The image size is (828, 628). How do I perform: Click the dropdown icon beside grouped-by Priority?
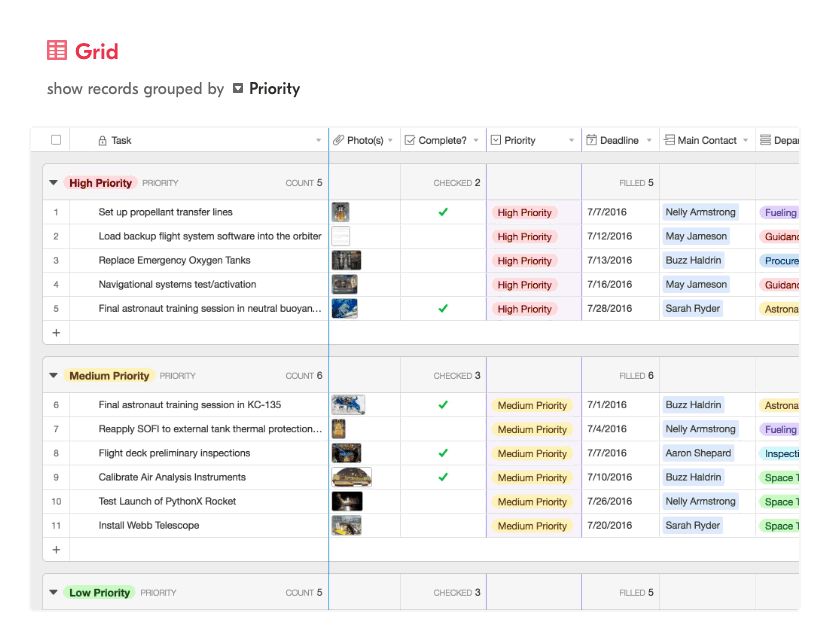[238, 89]
